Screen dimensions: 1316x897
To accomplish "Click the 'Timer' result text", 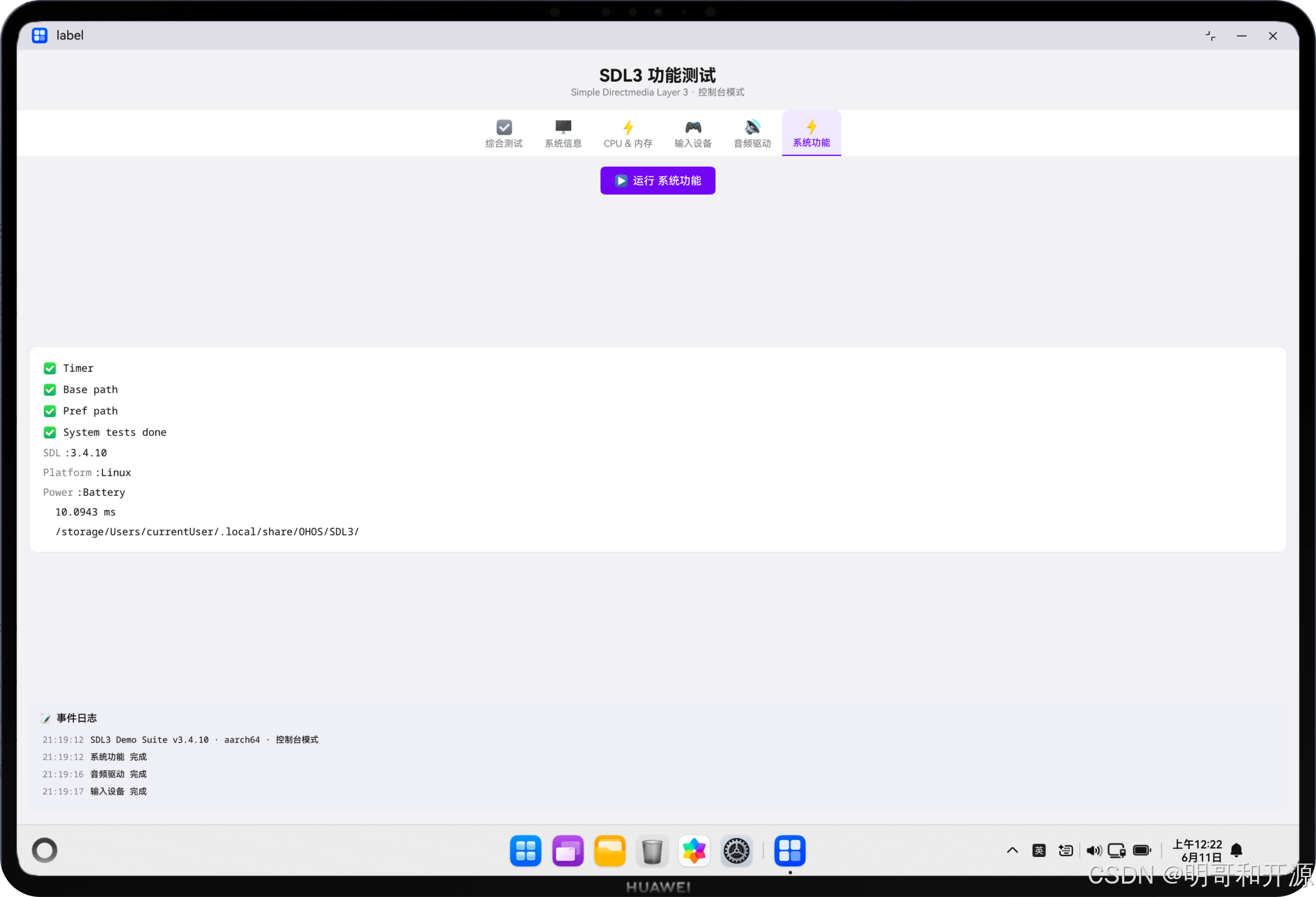I will [x=78, y=368].
